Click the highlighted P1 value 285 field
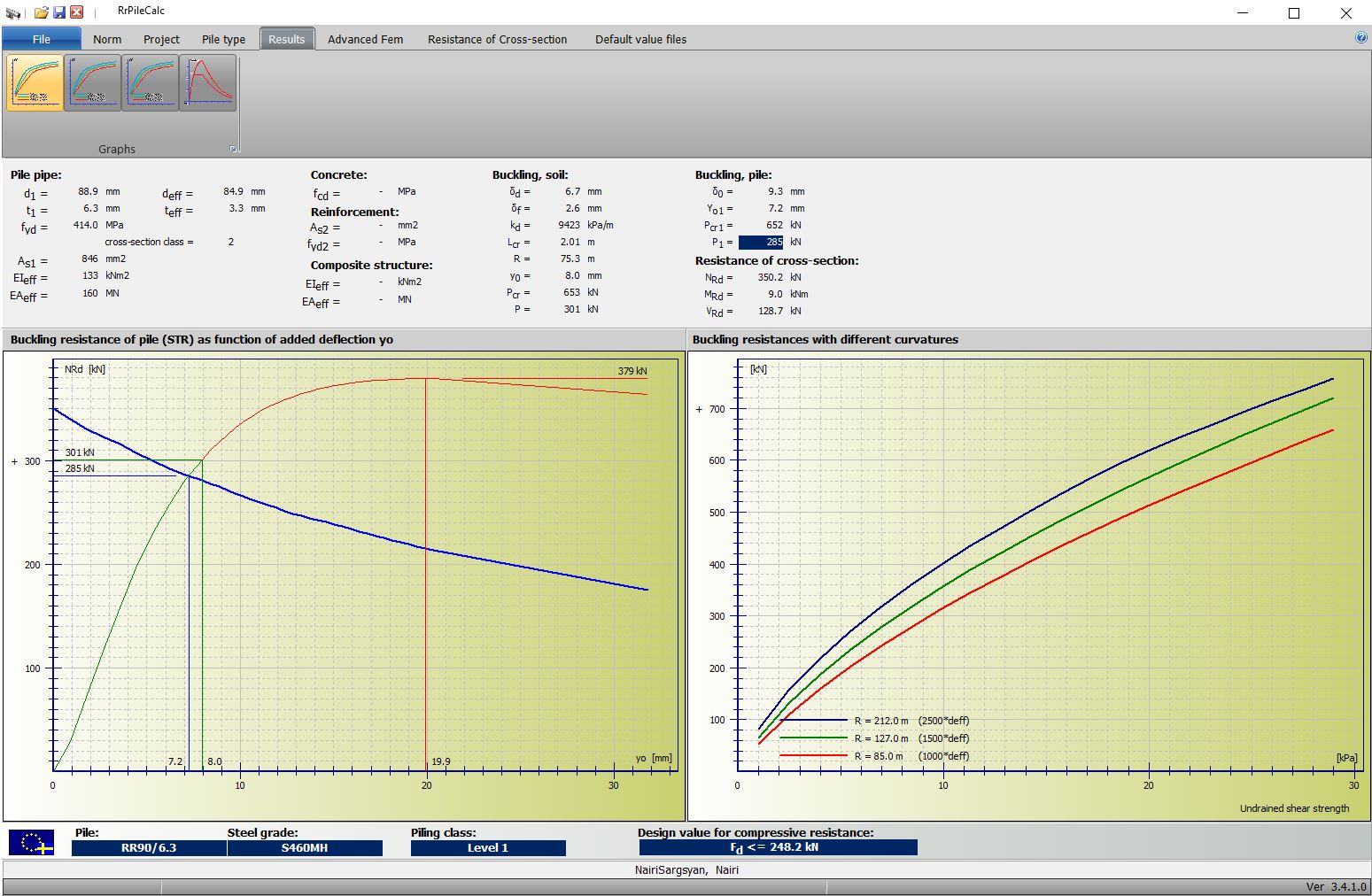This screenshot has width=1372, height=896. click(x=761, y=242)
